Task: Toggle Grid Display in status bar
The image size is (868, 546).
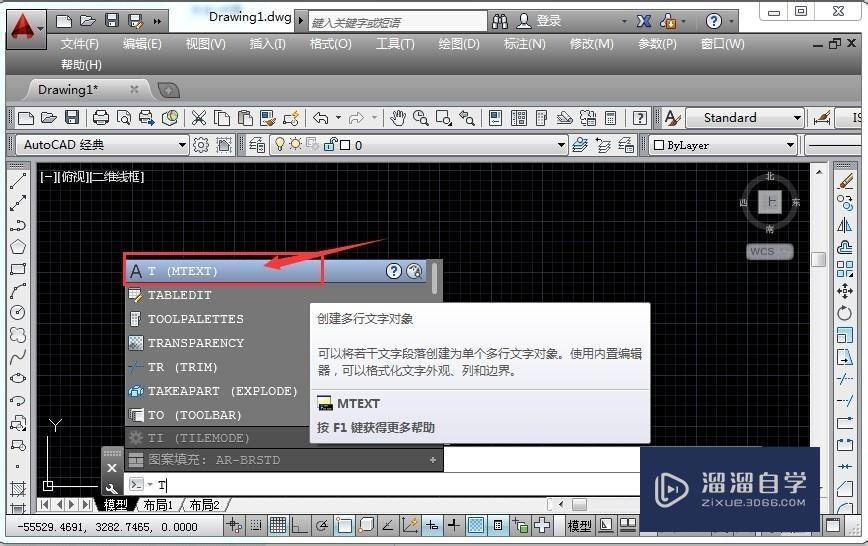Action: coord(278,525)
